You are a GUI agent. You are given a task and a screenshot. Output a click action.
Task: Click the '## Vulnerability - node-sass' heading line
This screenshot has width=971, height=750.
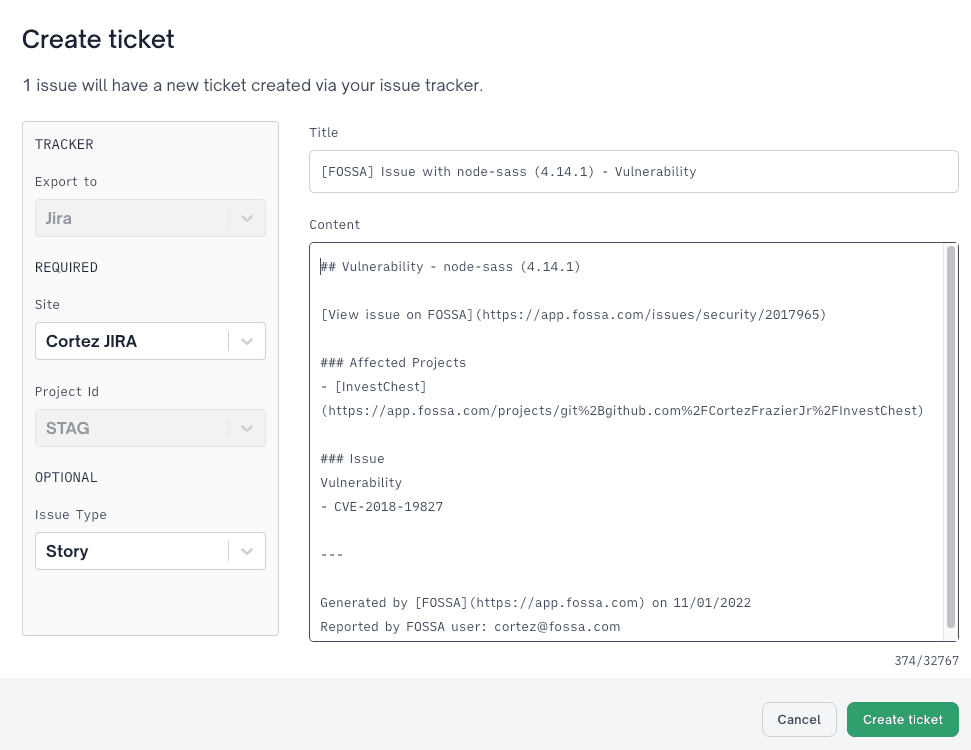pos(450,267)
